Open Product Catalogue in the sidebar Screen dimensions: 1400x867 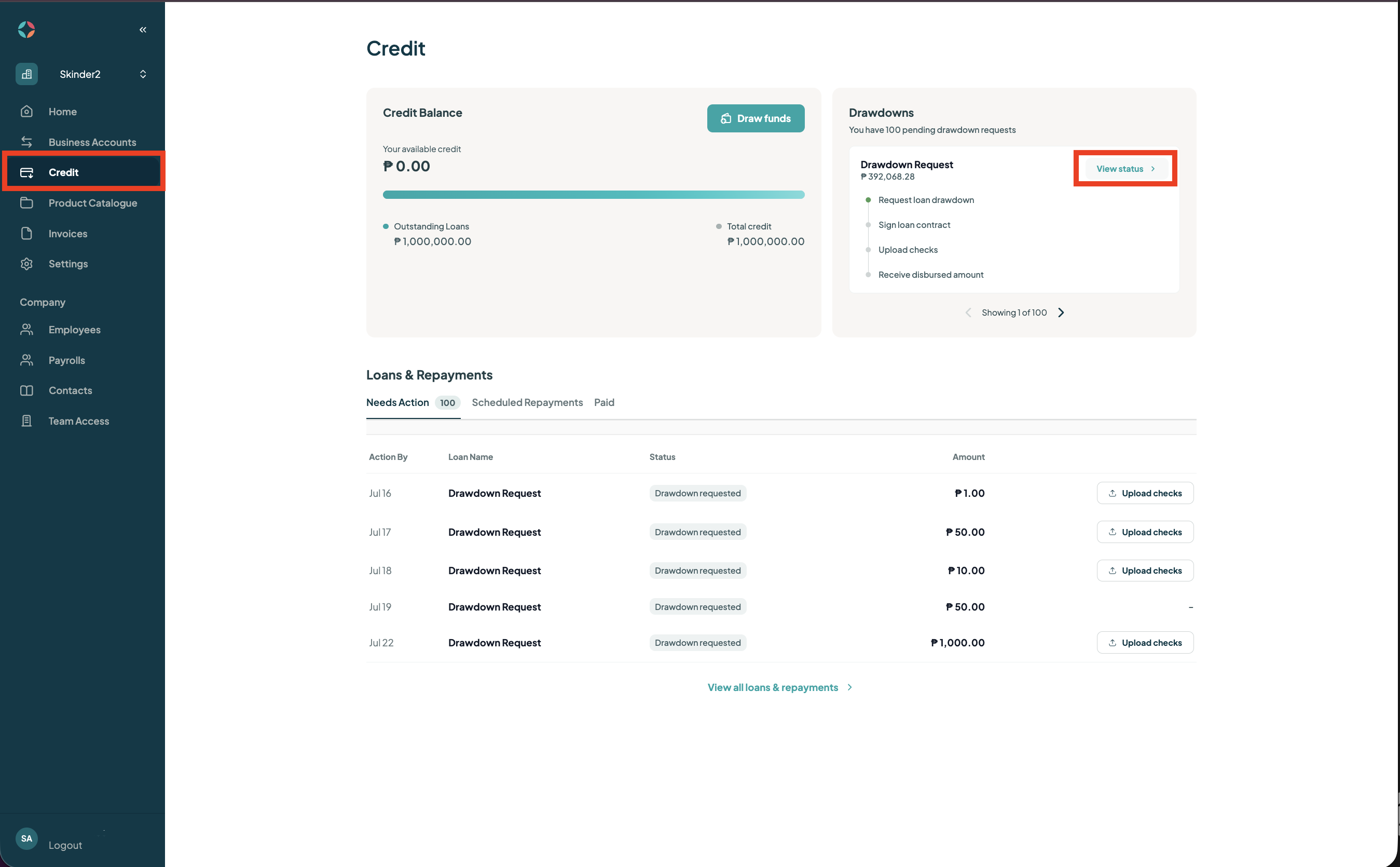coord(93,202)
